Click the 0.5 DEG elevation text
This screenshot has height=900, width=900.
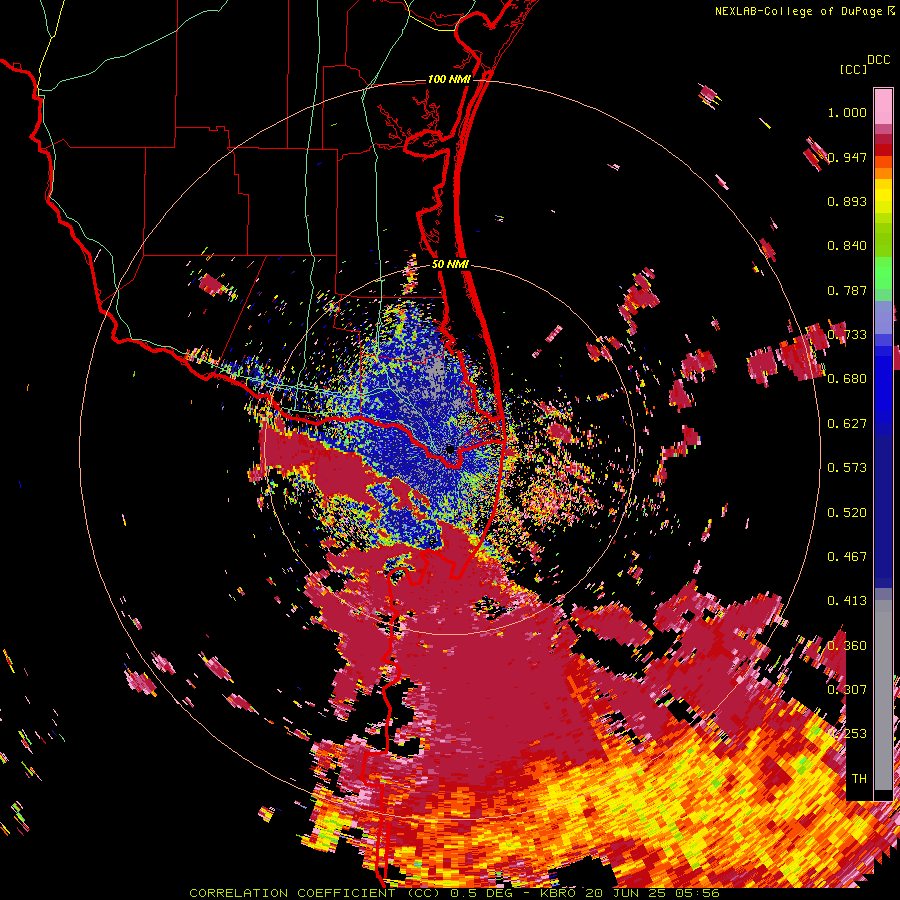pyautogui.click(x=481, y=893)
